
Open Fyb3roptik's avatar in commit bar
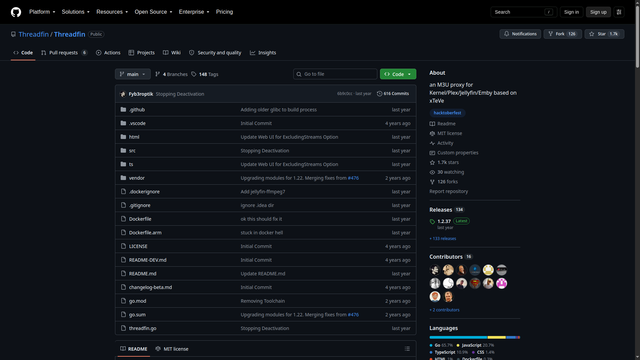point(123,94)
